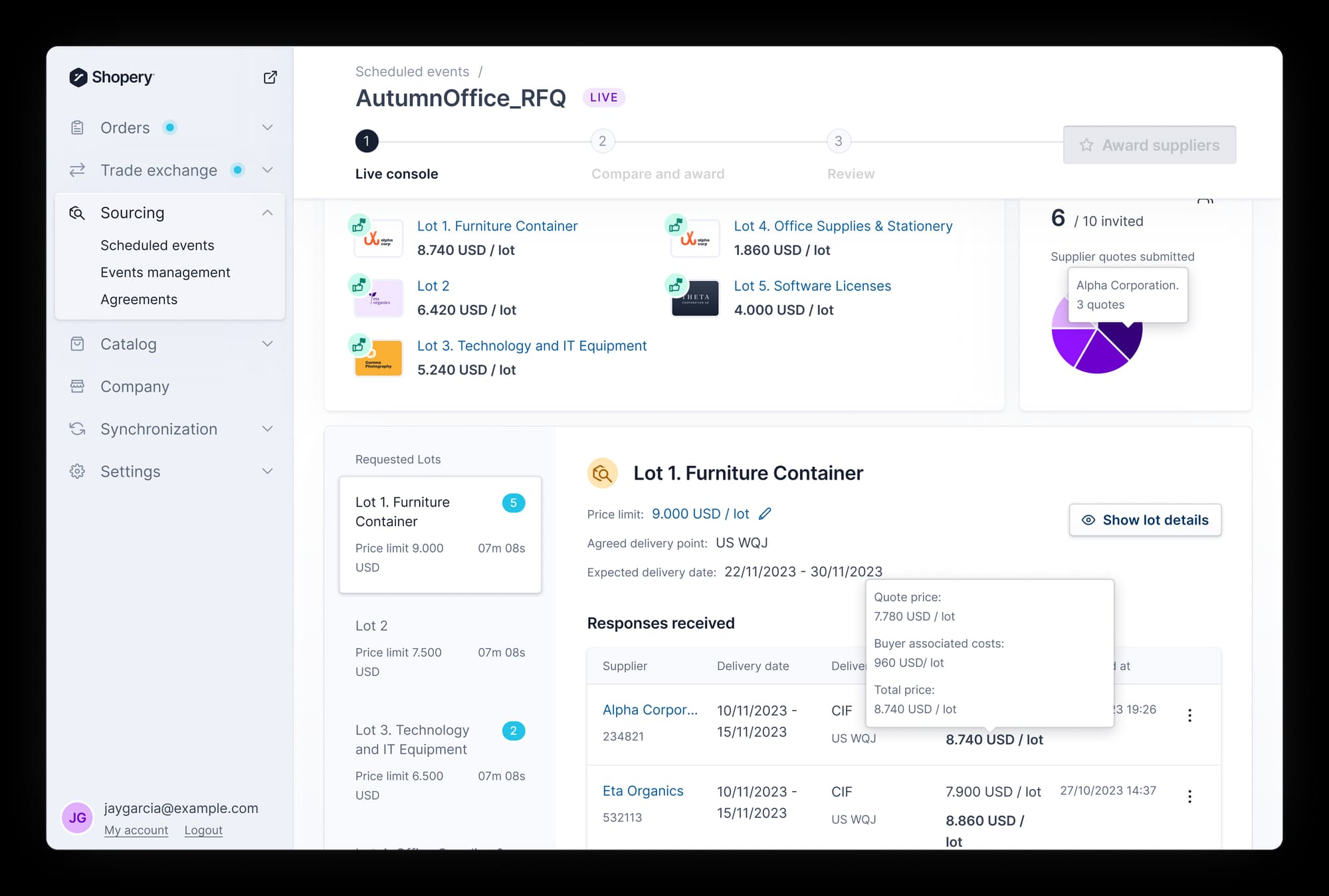1329x896 pixels.
Task: Click the Settings gear icon in sidebar
Action: (77, 472)
